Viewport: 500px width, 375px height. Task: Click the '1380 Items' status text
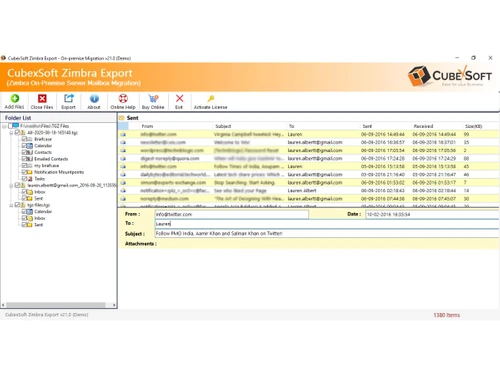[447, 315]
